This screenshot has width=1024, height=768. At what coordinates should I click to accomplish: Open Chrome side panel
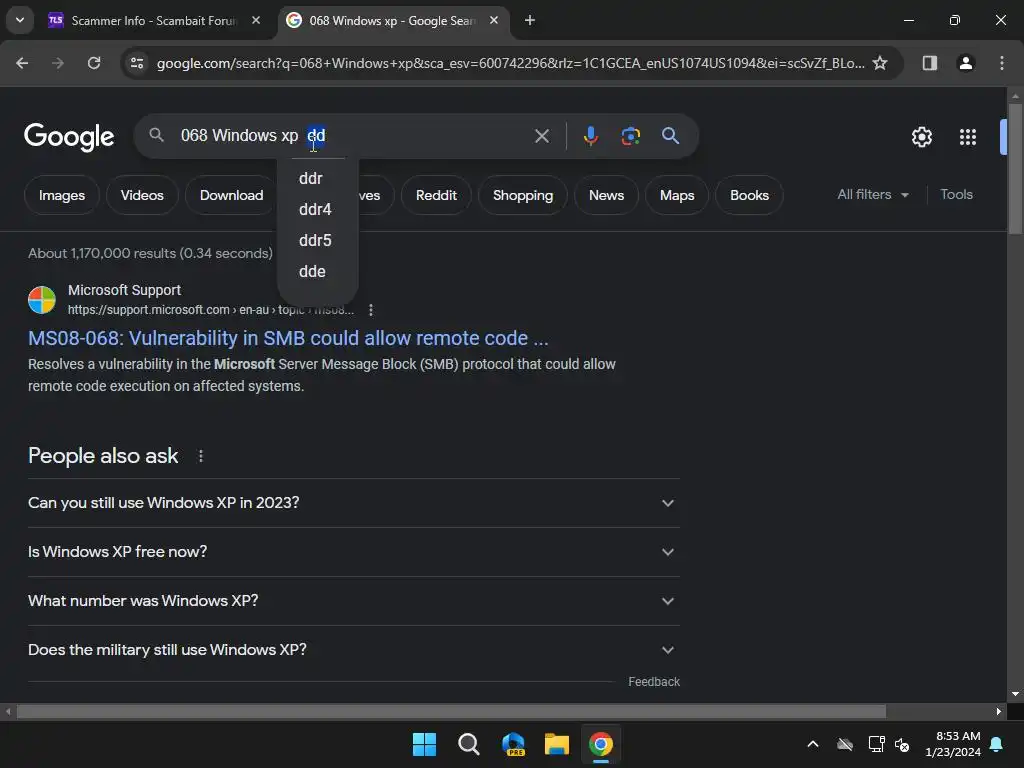click(x=929, y=63)
